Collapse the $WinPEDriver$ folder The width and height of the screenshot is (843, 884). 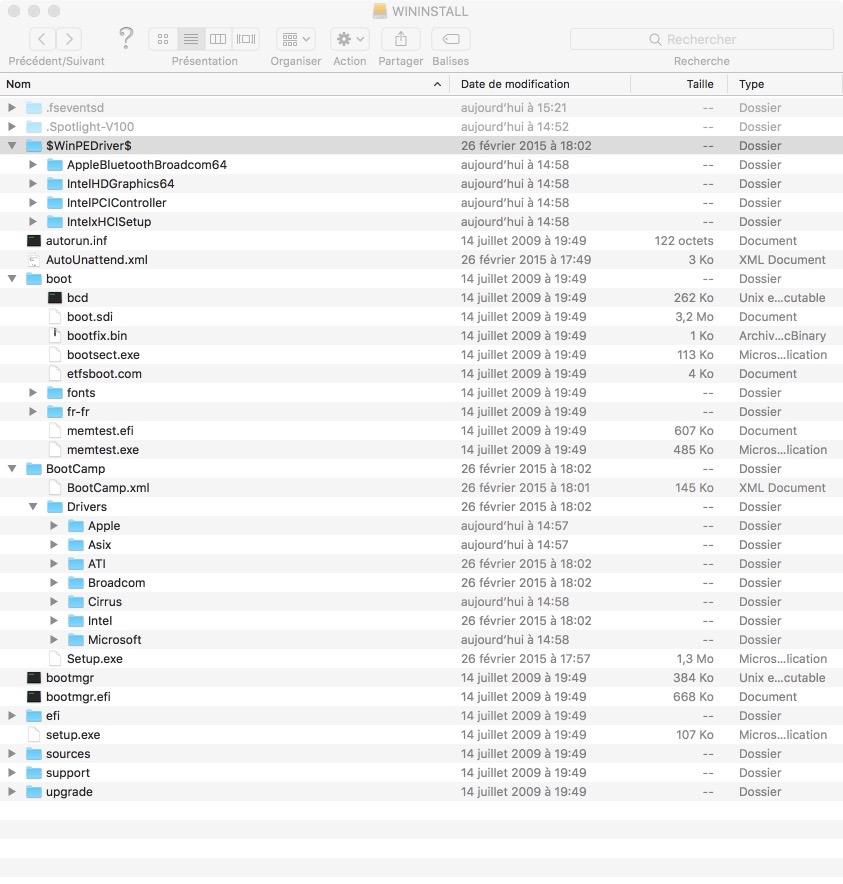click(12, 146)
